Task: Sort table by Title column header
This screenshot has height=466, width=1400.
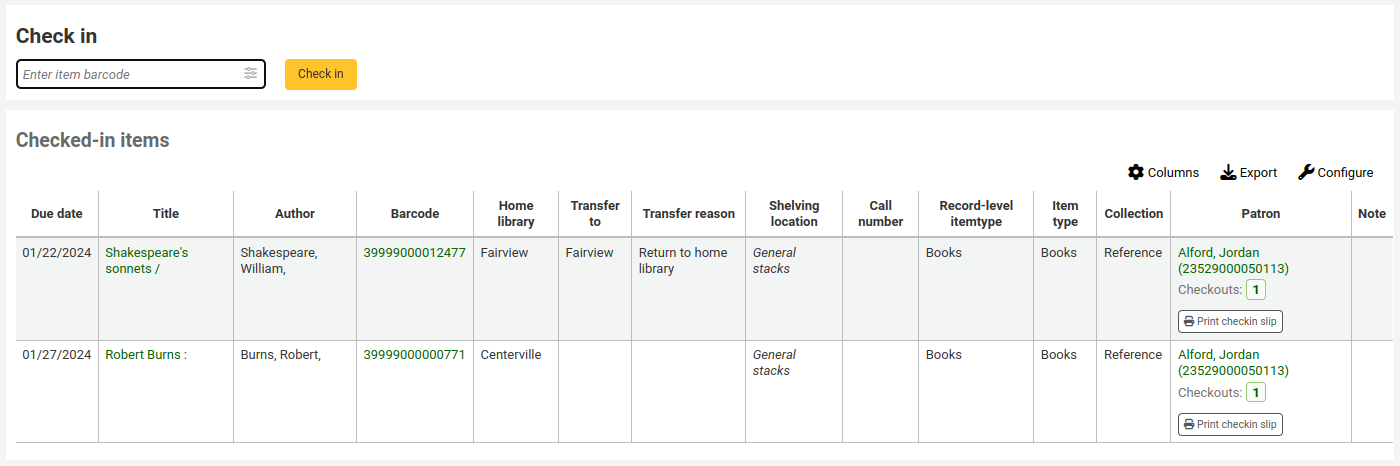Action: 166,214
